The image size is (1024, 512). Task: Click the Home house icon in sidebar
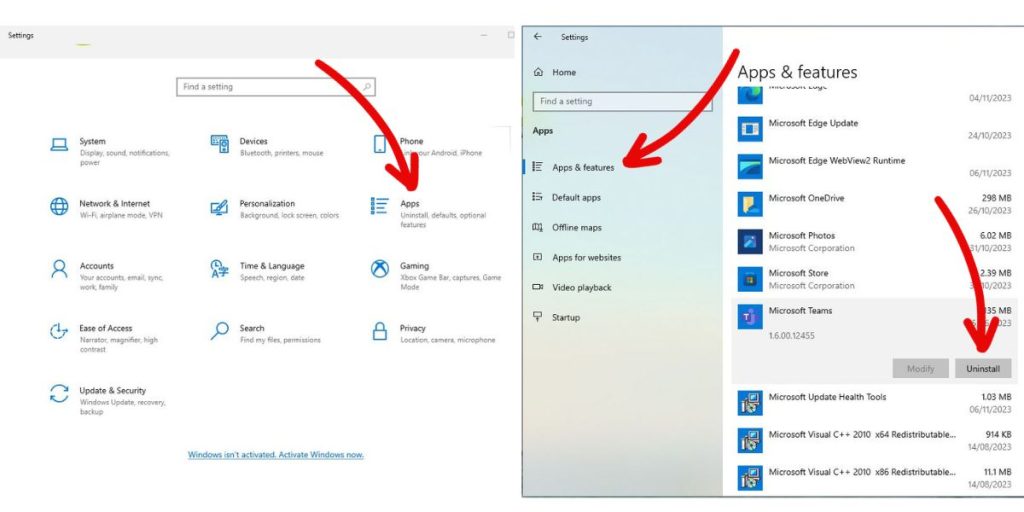tap(538, 72)
